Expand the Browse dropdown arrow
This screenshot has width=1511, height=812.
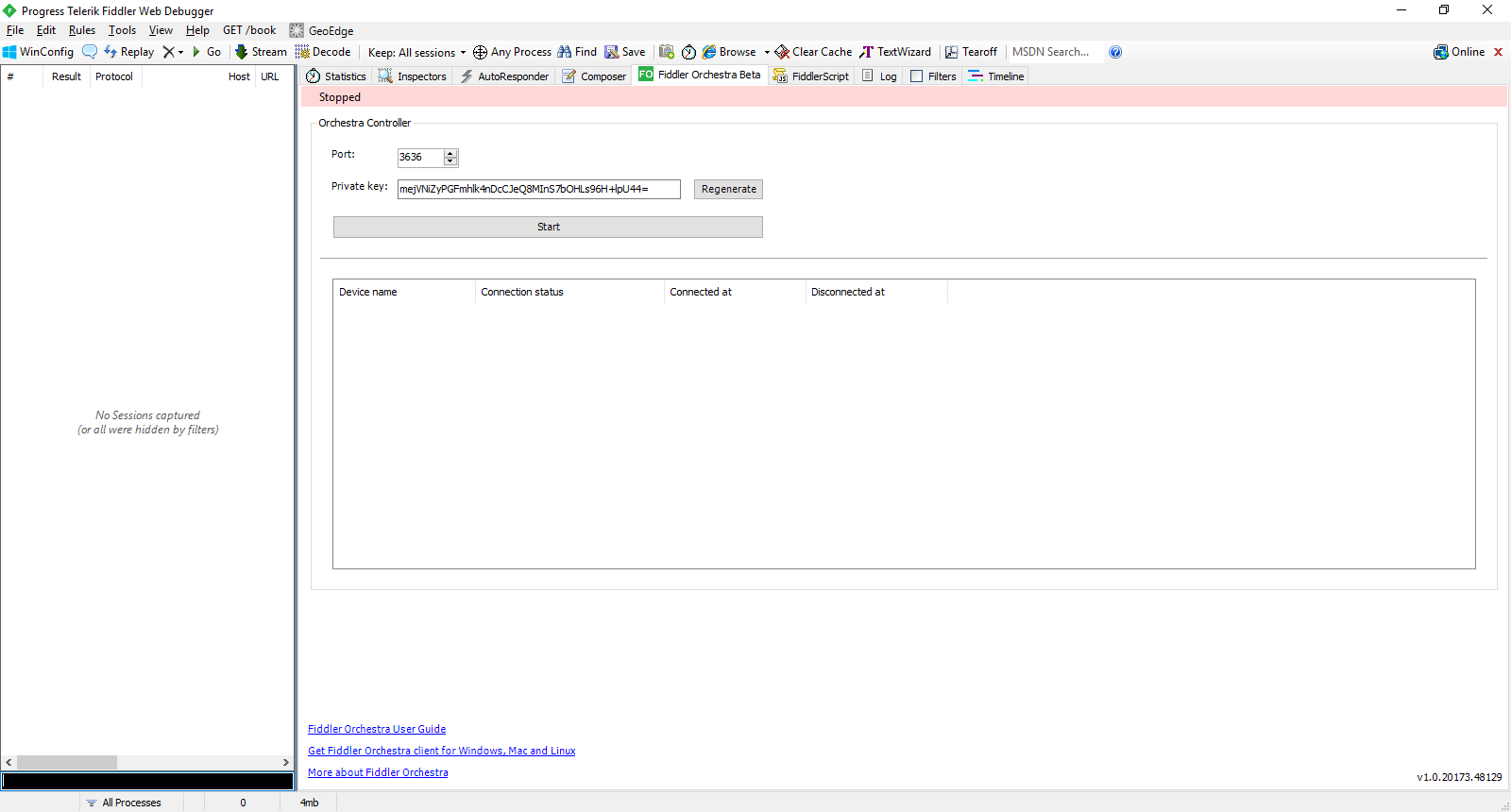[x=767, y=53]
